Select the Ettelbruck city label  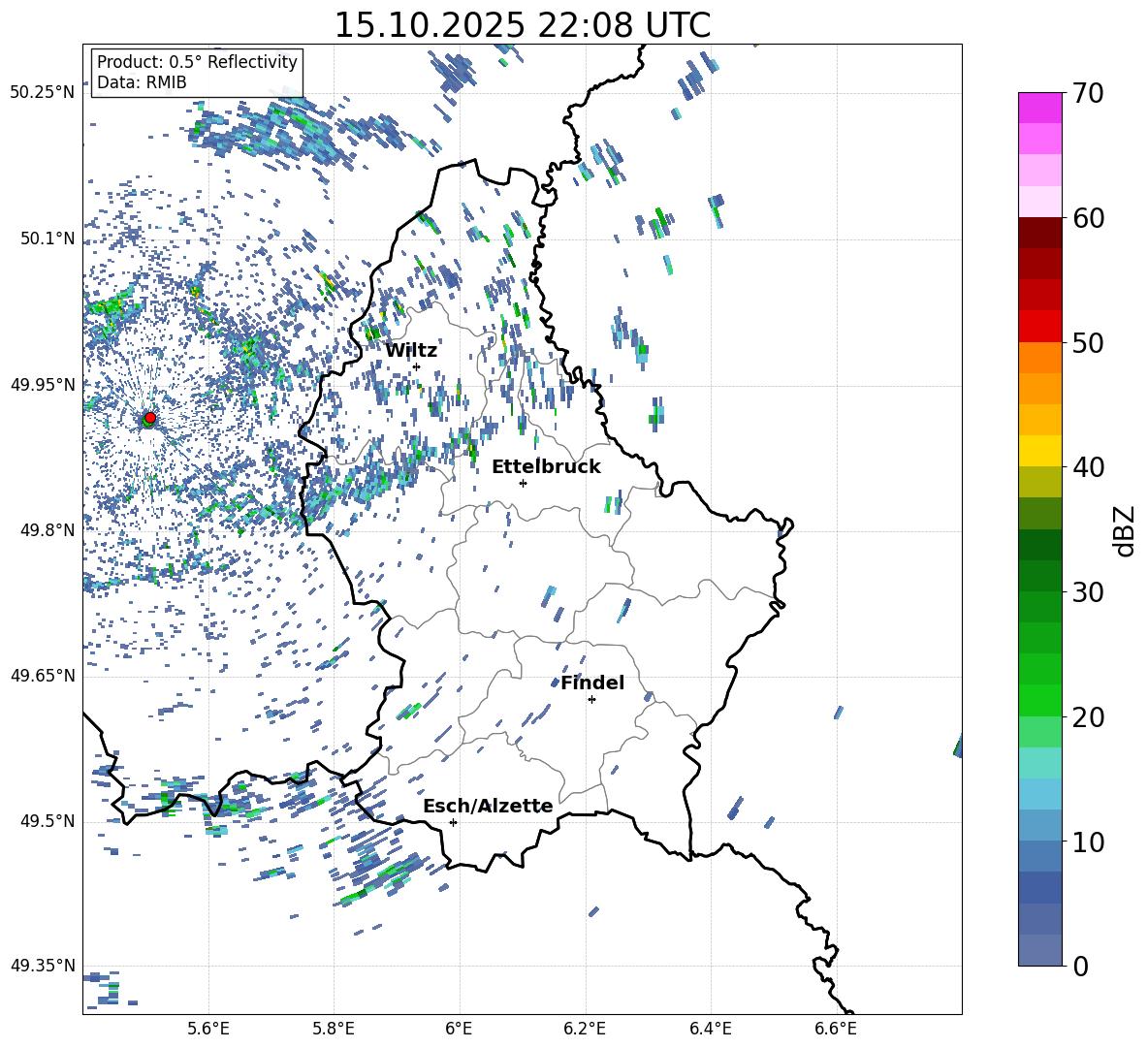click(x=546, y=466)
